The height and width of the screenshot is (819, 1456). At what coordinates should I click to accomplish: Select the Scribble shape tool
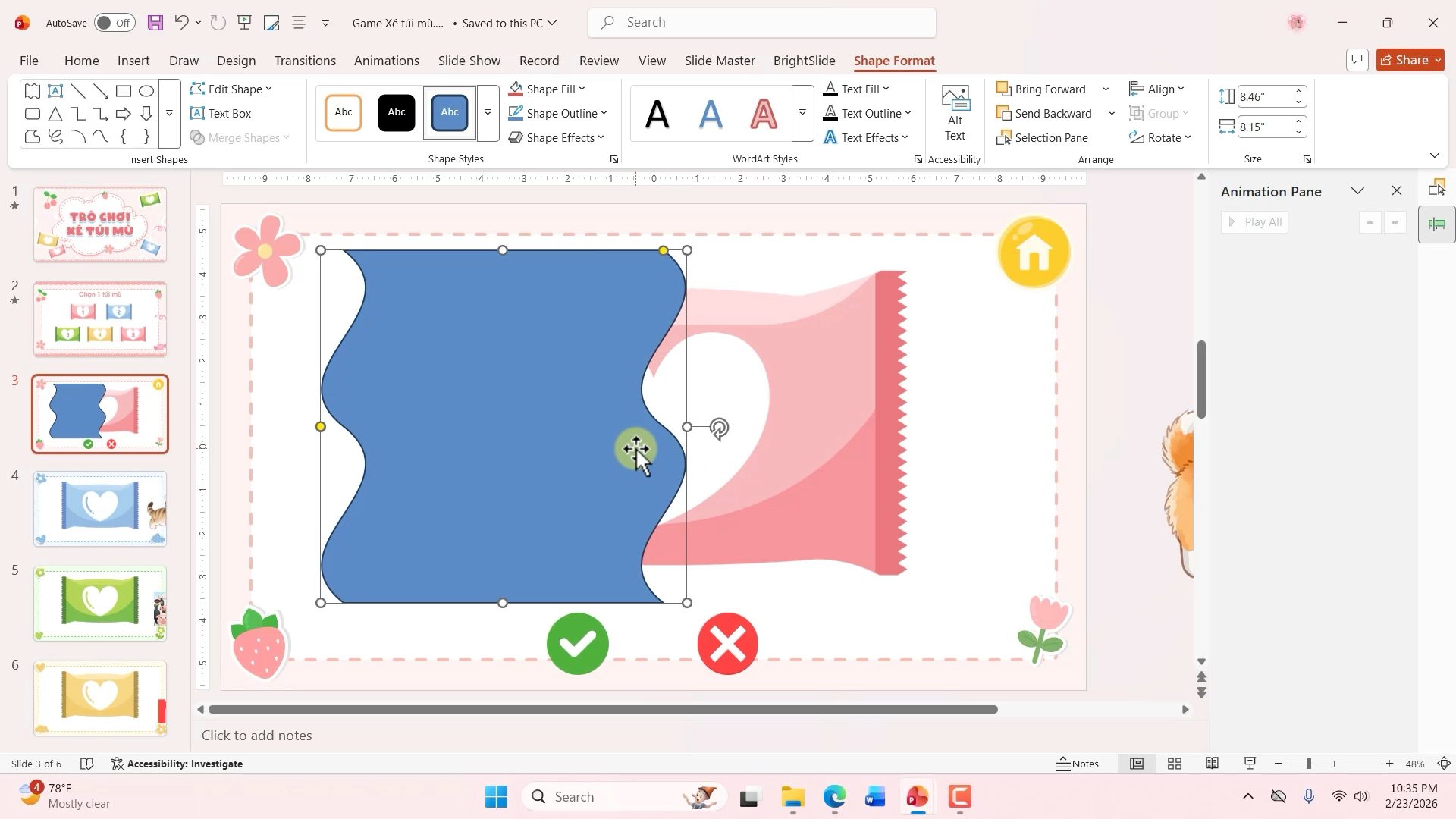tap(55, 136)
